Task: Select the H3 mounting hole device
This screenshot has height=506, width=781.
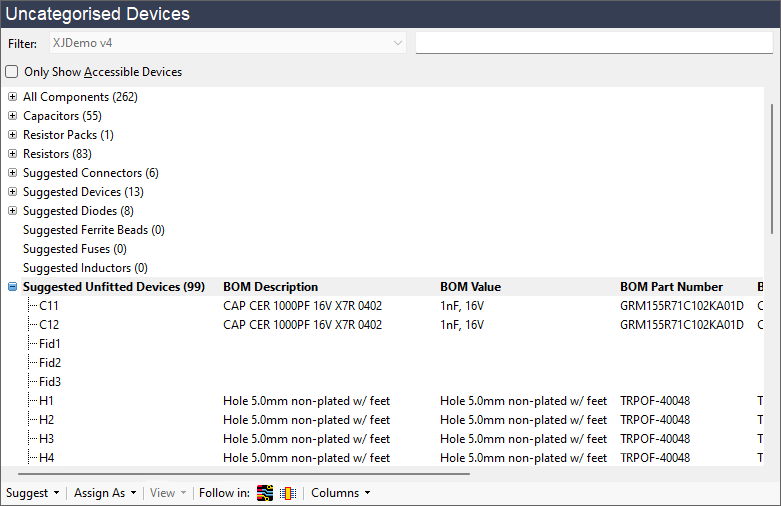Action: pyautogui.click(x=47, y=439)
